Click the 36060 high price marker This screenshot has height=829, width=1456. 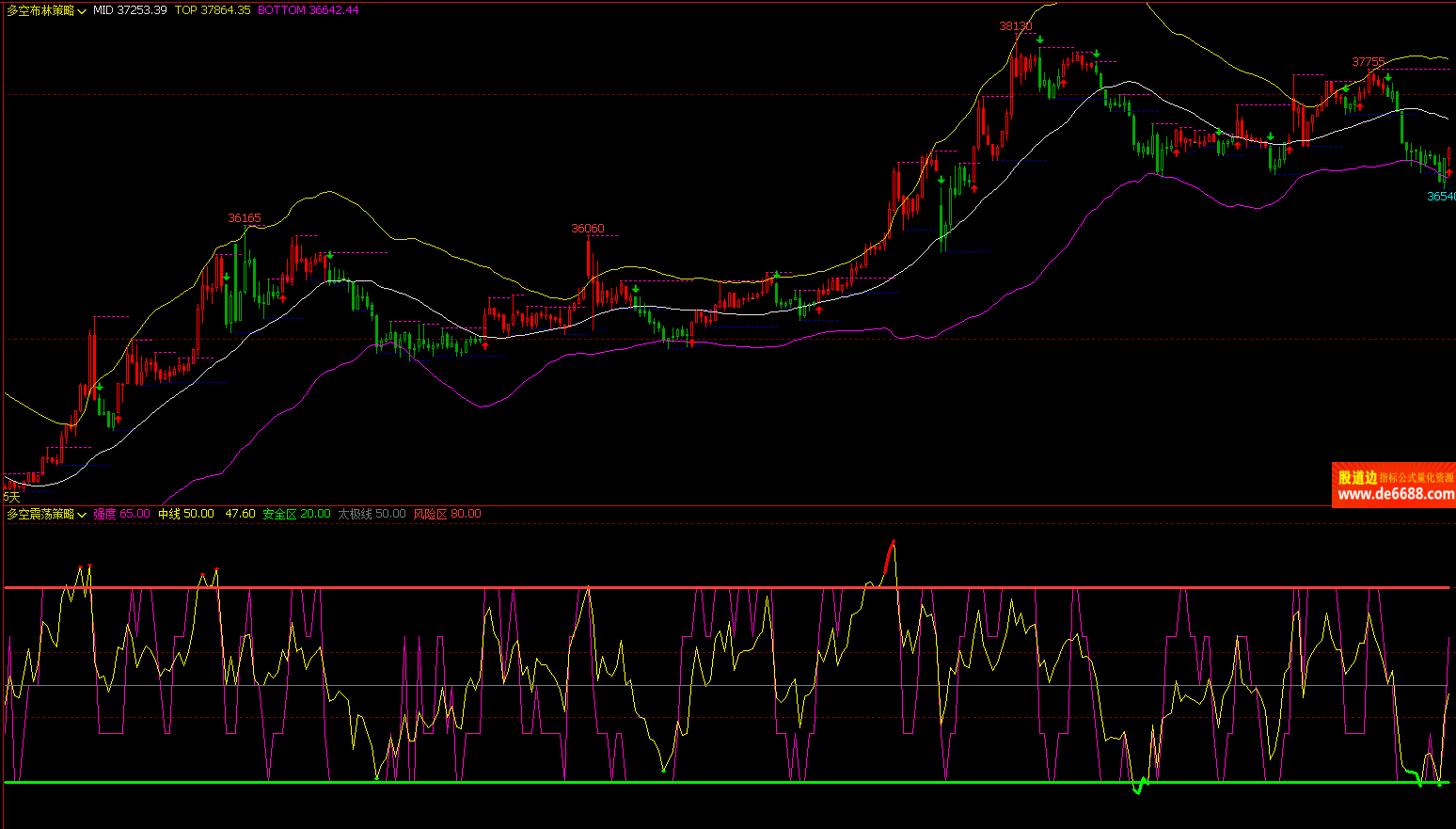[588, 229]
